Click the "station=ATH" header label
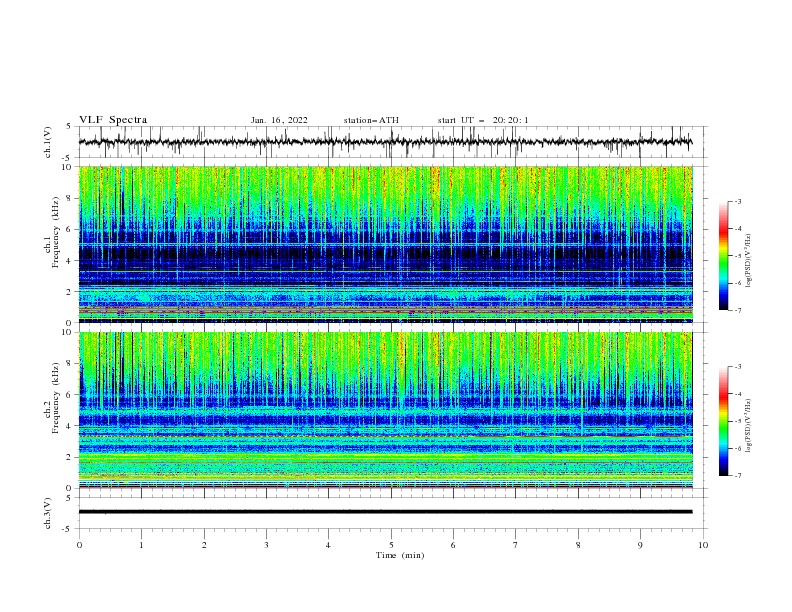This screenshot has height=612, width=792. (x=371, y=120)
